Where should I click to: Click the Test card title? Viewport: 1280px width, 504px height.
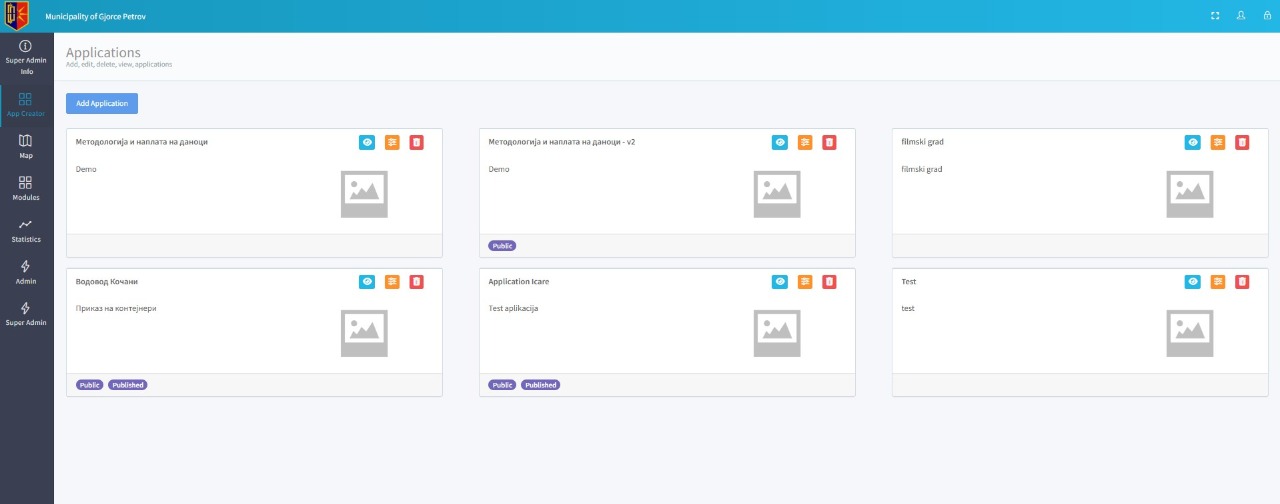tap(909, 281)
